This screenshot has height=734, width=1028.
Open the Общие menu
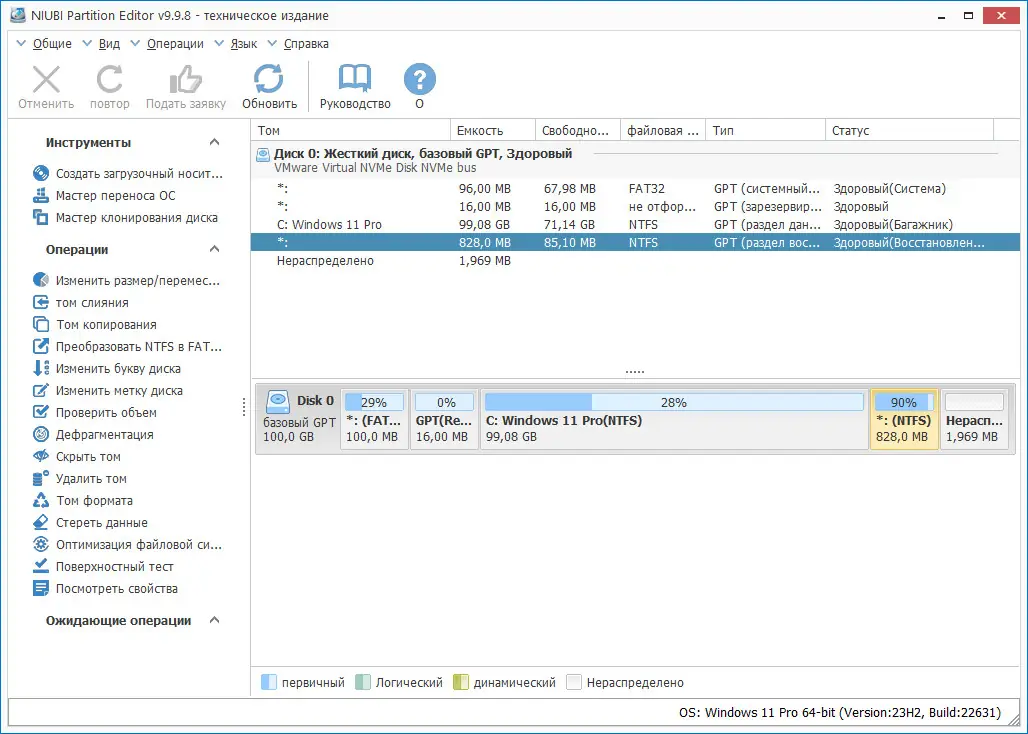click(52, 44)
